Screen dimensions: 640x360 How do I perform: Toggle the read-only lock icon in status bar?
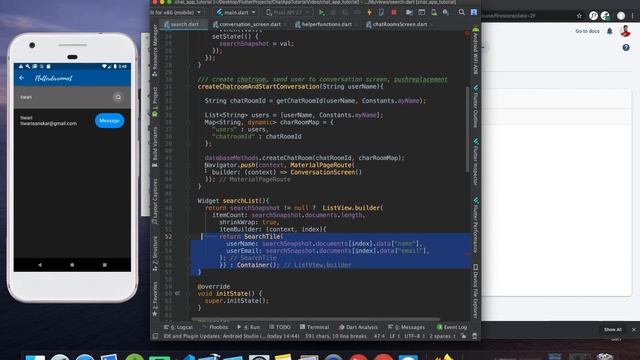click(x=463, y=336)
